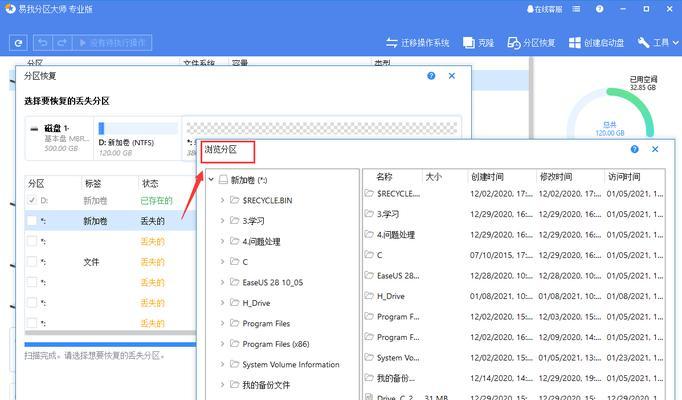
Task: Collapse the 新加卷 (*:) tree root
Action: pyautogui.click(x=211, y=180)
